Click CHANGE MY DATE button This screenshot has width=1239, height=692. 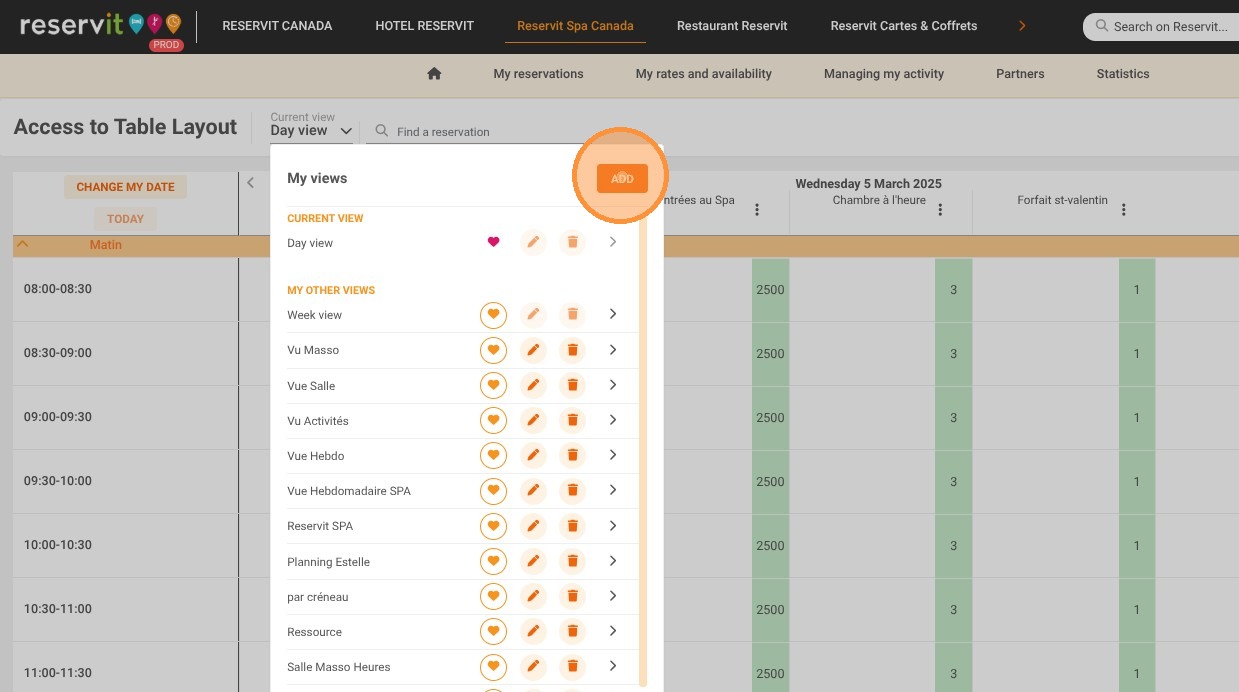click(x=125, y=187)
